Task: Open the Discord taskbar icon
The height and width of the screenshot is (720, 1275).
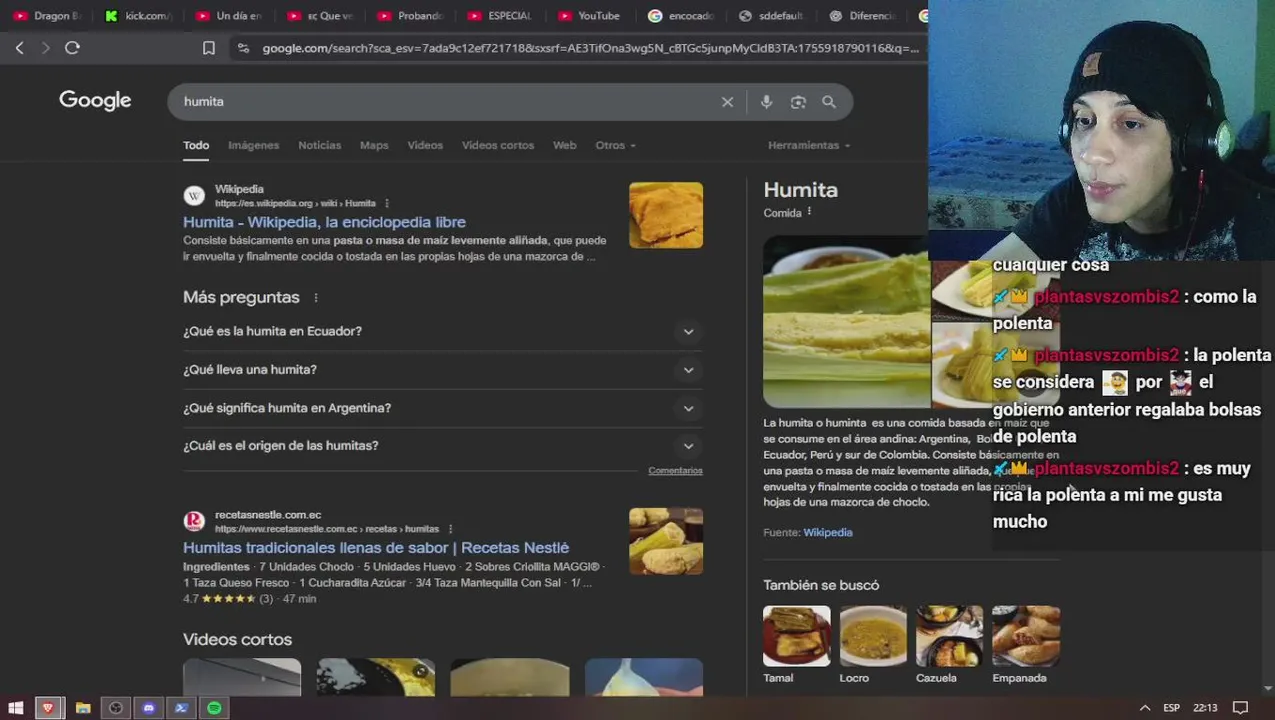Action: point(149,708)
